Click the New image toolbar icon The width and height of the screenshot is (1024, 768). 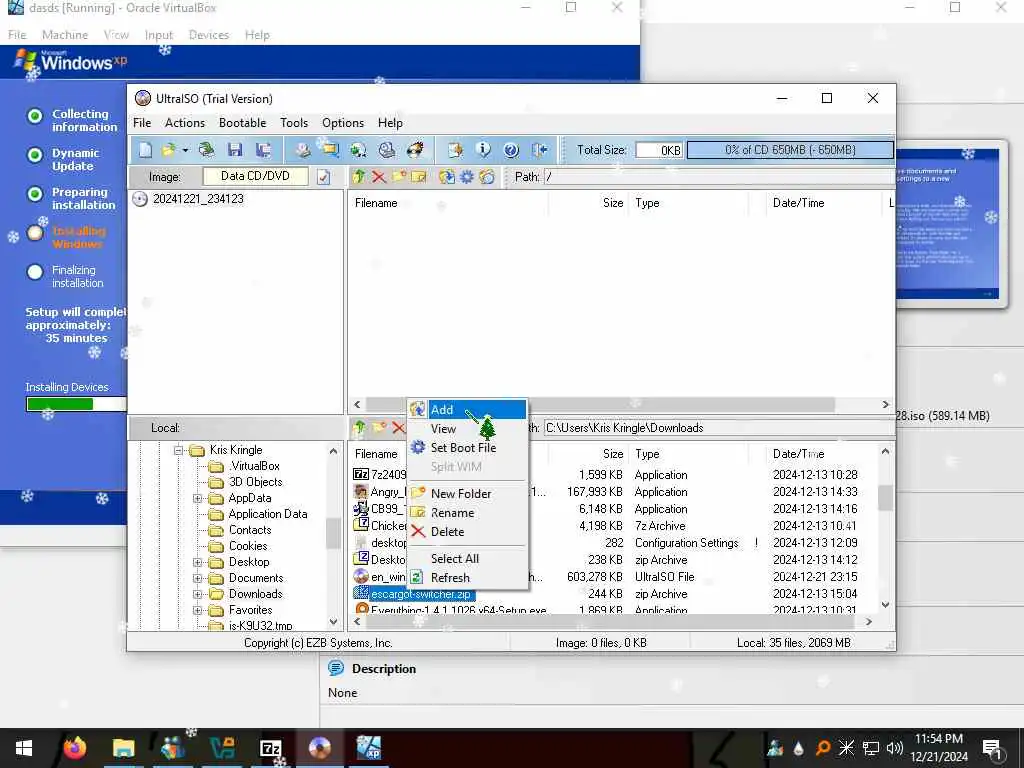[x=145, y=150]
